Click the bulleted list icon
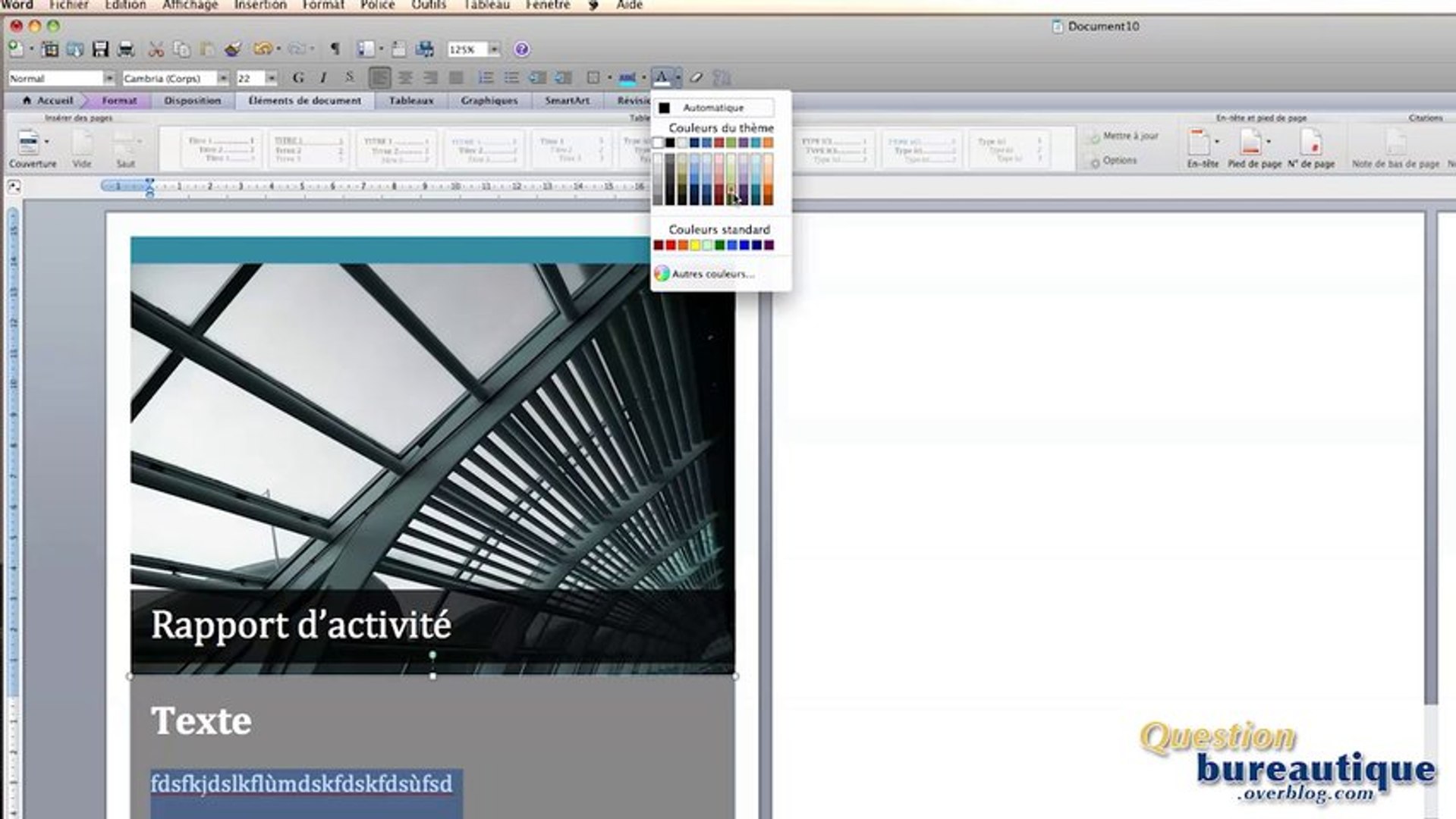Screen dimensions: 1456x819 pyautogui.click(x=511, y=77)
